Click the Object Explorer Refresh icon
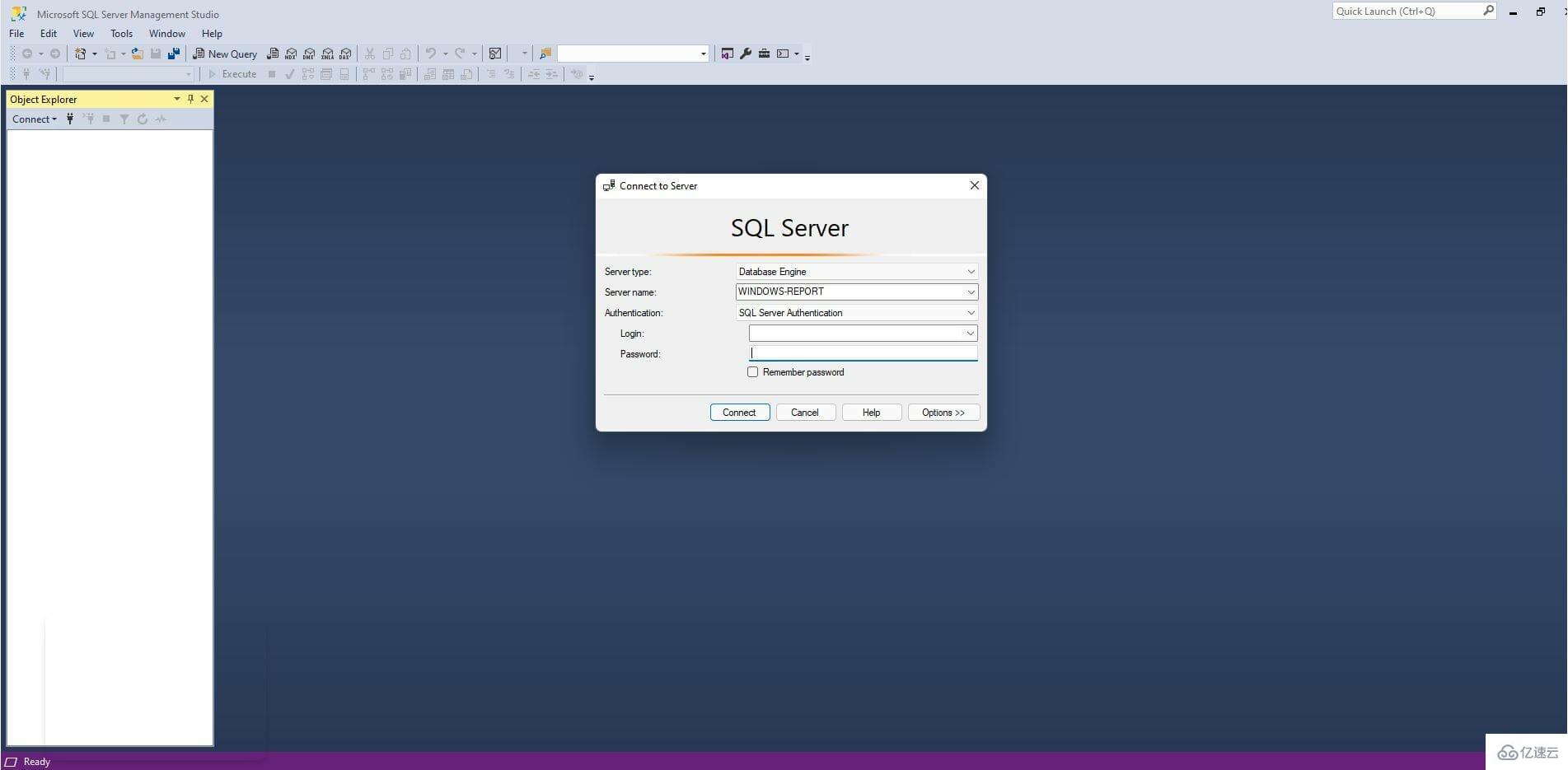The image size is (1568, 770). 143,119
